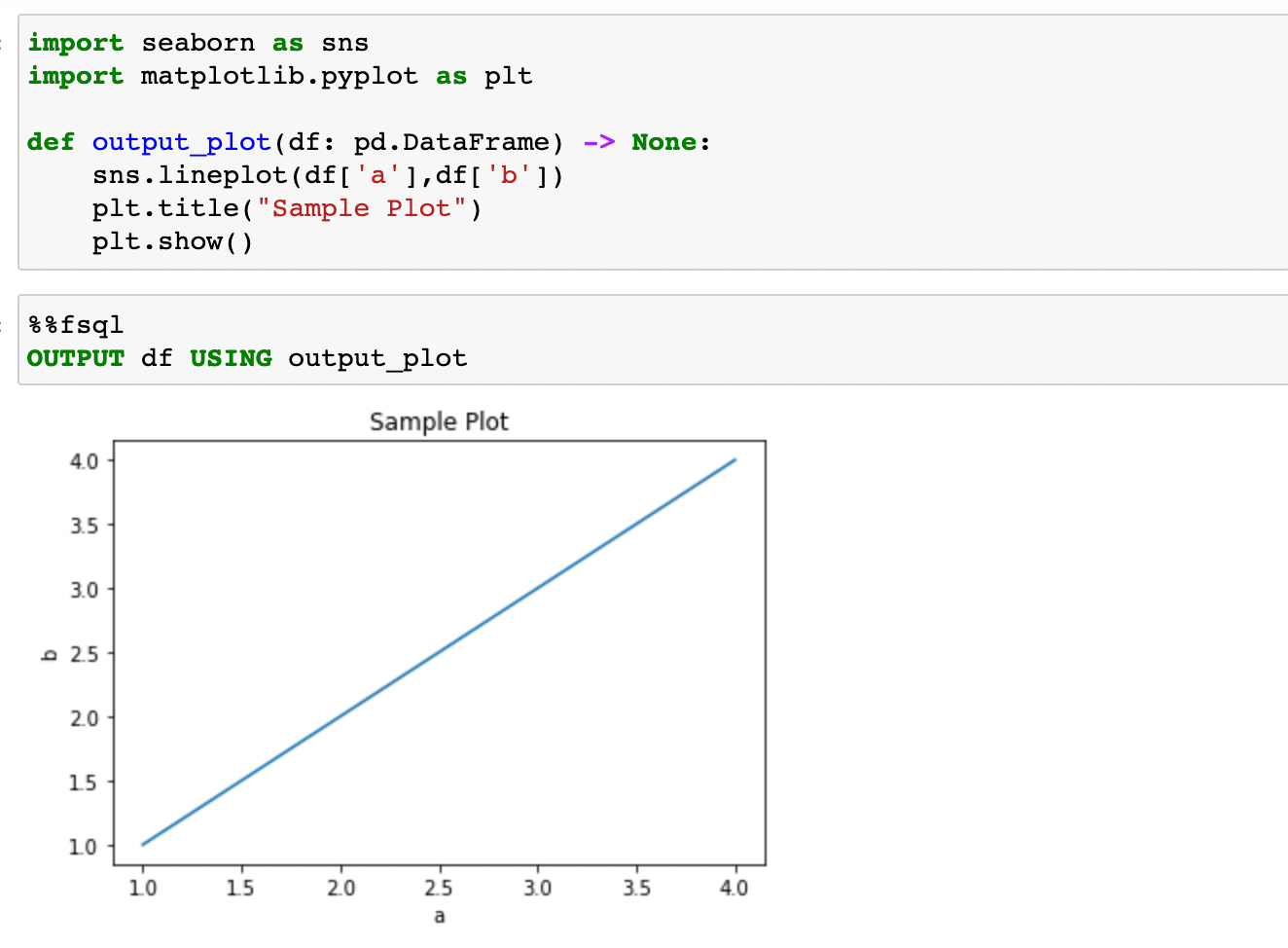Click the "plt.show()" code line

click(x=173, y=241)
